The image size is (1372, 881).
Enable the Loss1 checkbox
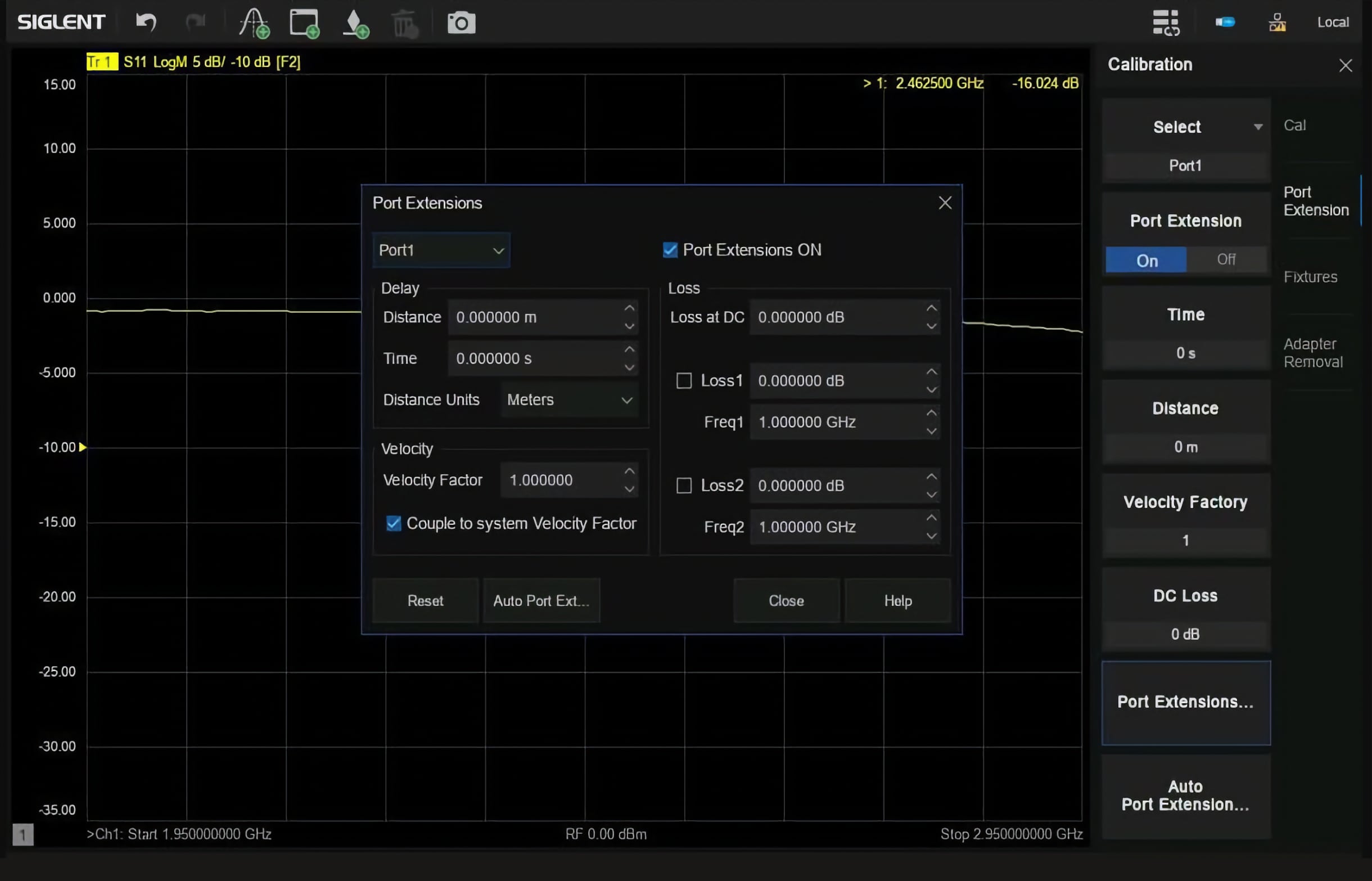(684, 380)
